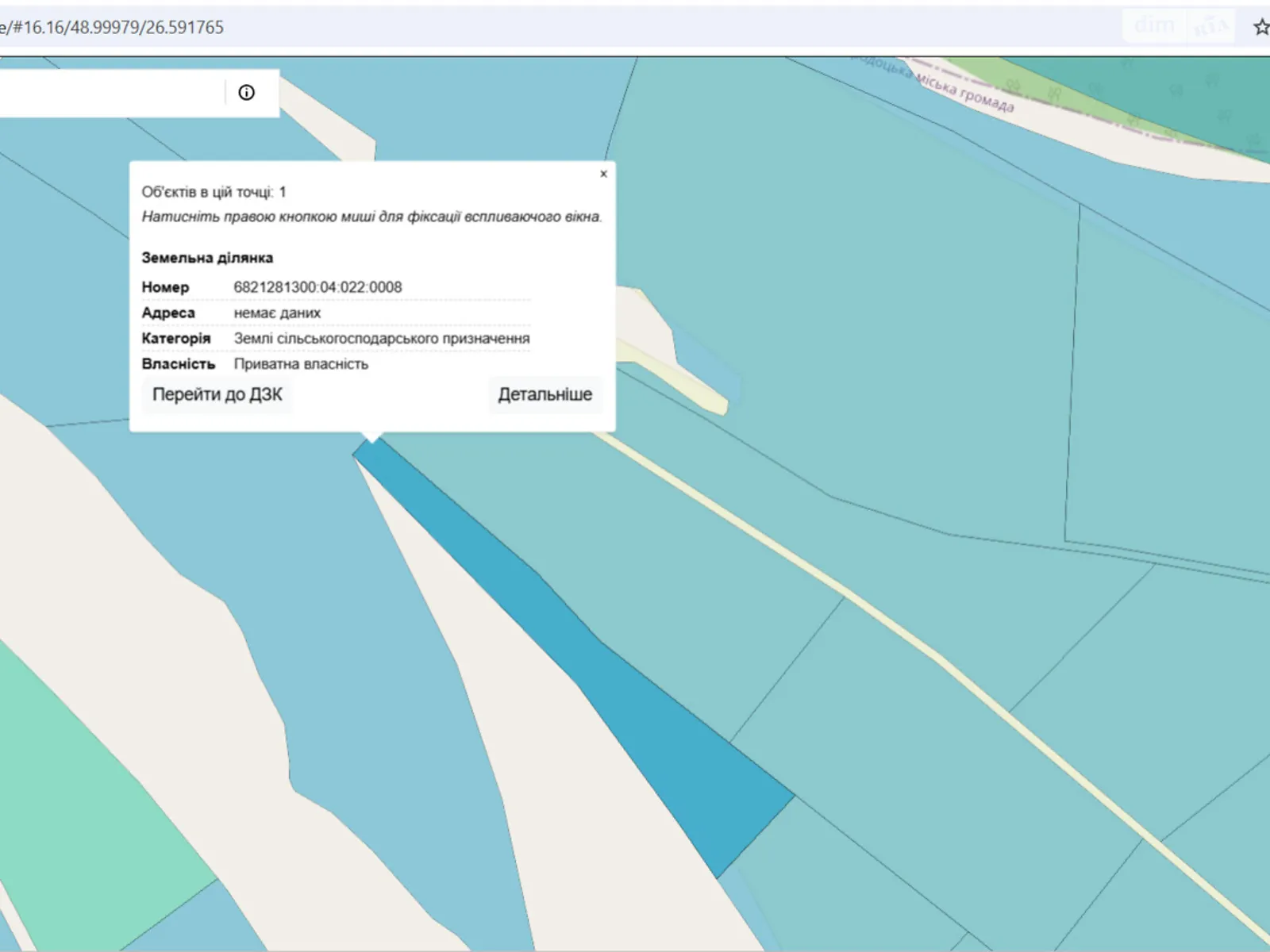This screenshot has width=1270, height=952.
Task: Click the 'Перейти до ДЗК' button
Action: click(217, 395)
